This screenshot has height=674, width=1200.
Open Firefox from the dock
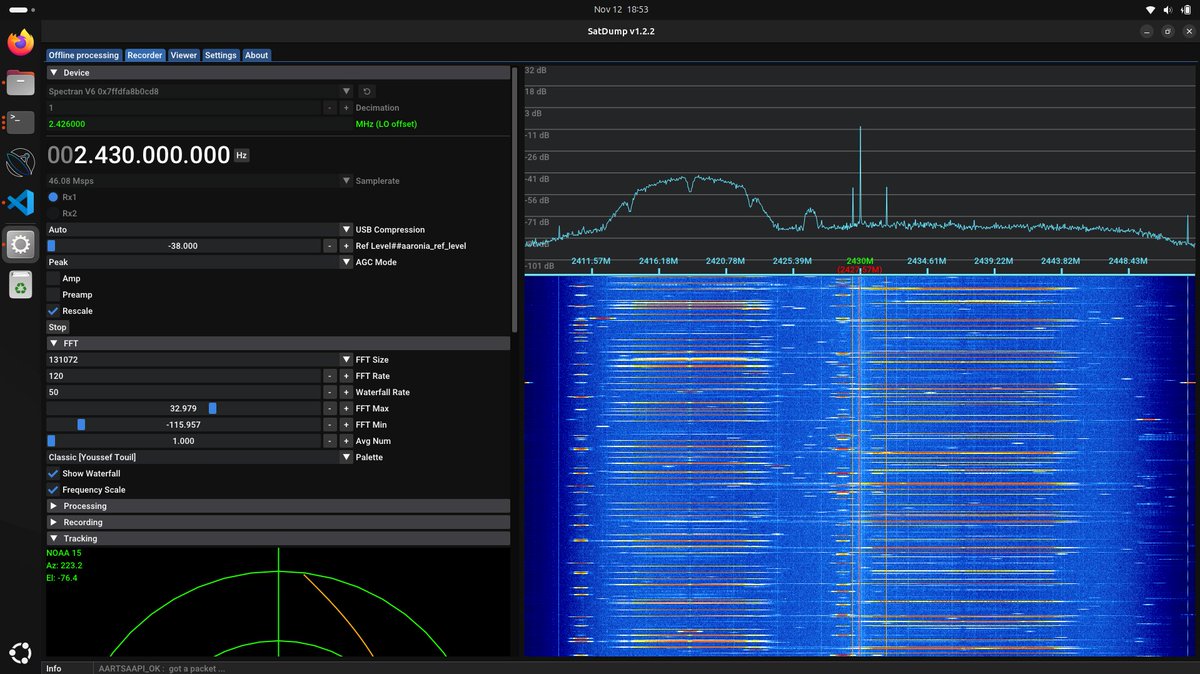(21, 42)
